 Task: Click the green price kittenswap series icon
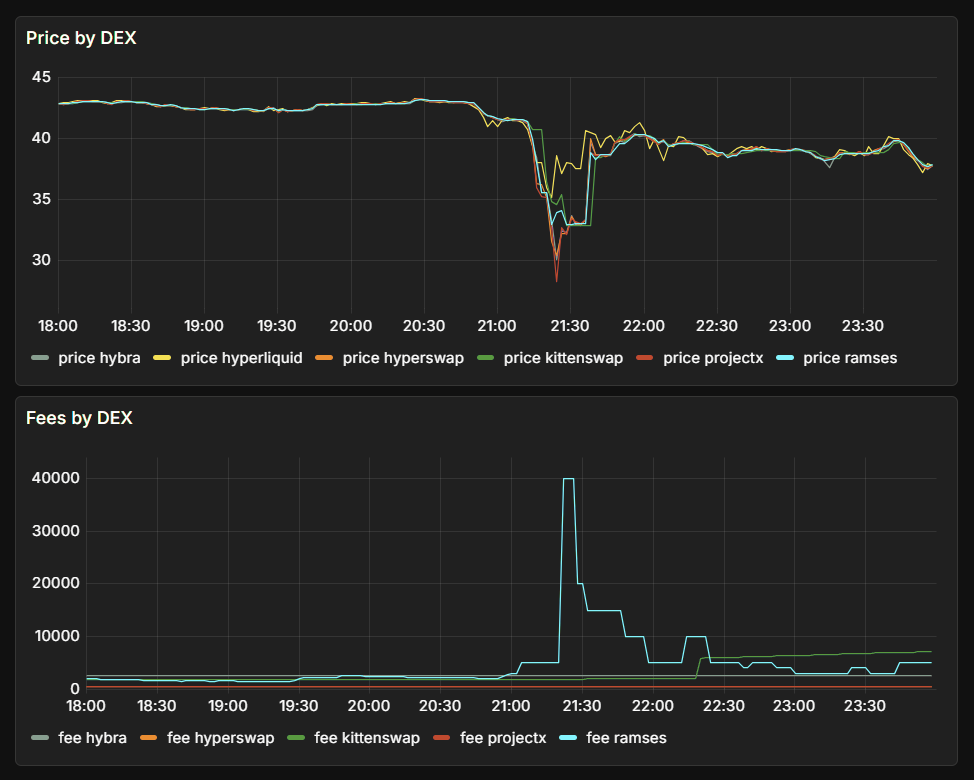(486, 357)
